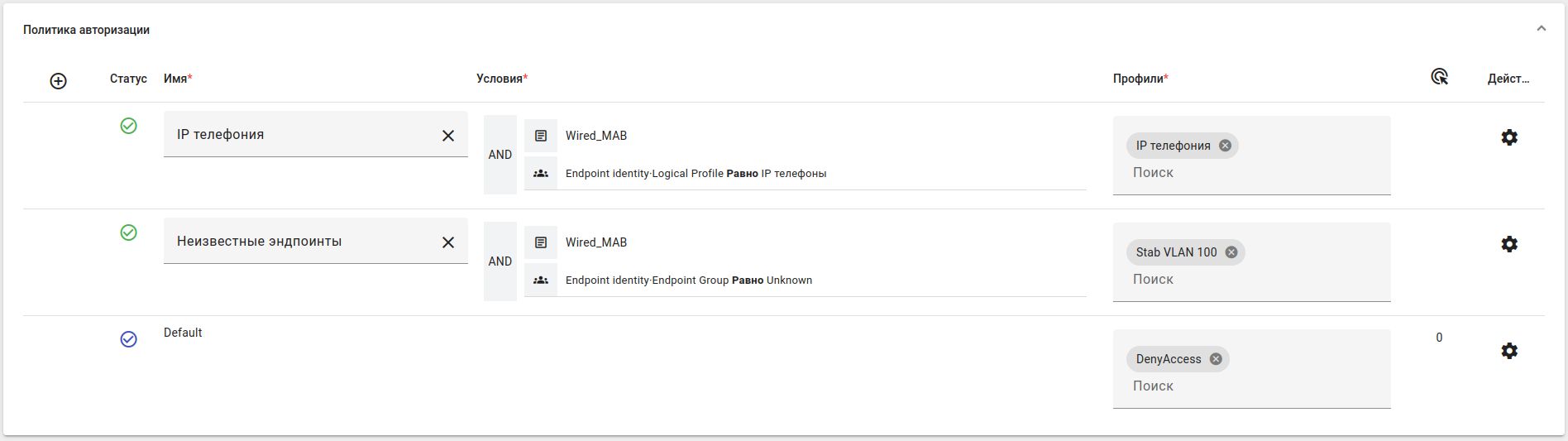Toggle status of IP телефония rule
The image size is (1568, 441).
pos(129,126)
